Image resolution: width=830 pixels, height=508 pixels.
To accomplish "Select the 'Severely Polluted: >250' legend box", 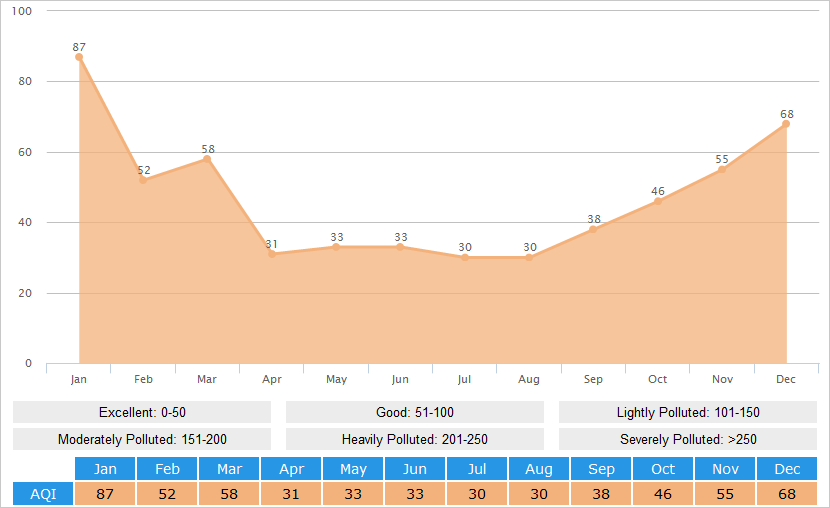I will coord(688,439).
